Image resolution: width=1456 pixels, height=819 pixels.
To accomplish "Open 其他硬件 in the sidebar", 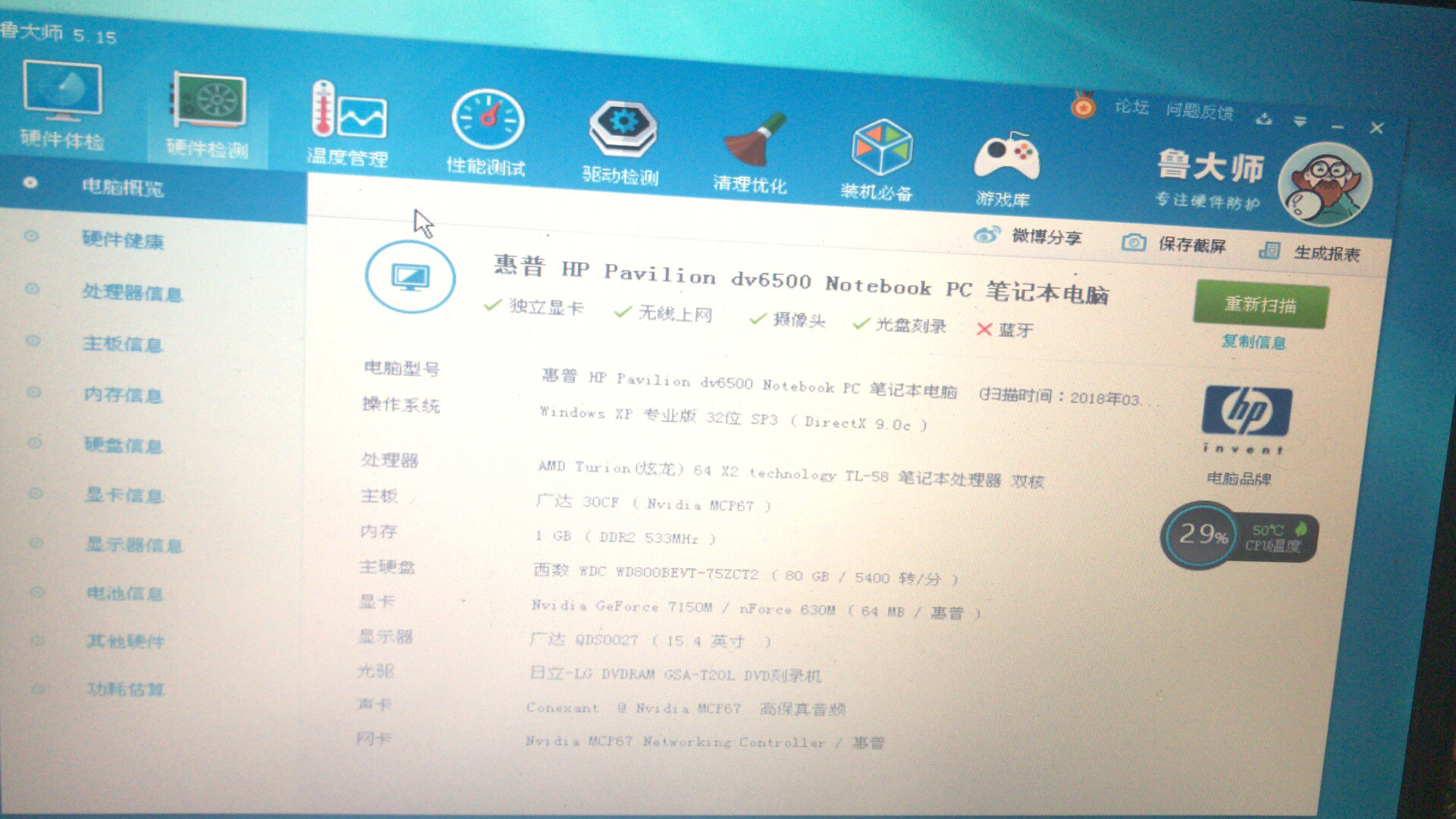I will click(126, 642).
